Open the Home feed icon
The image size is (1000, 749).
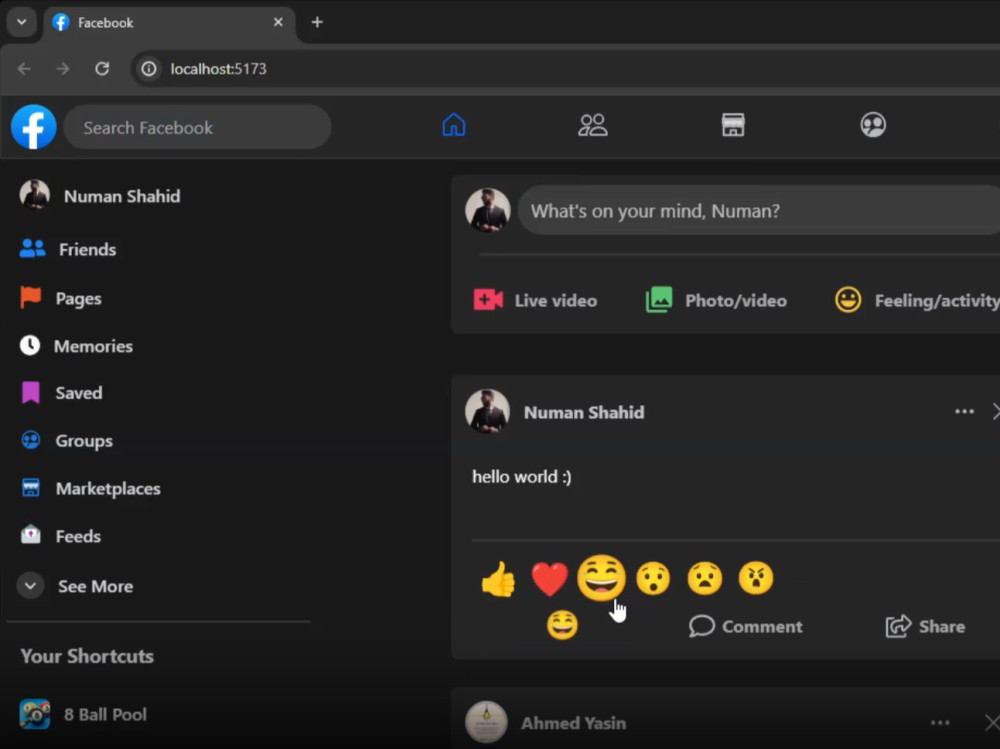tap(454, 125)
